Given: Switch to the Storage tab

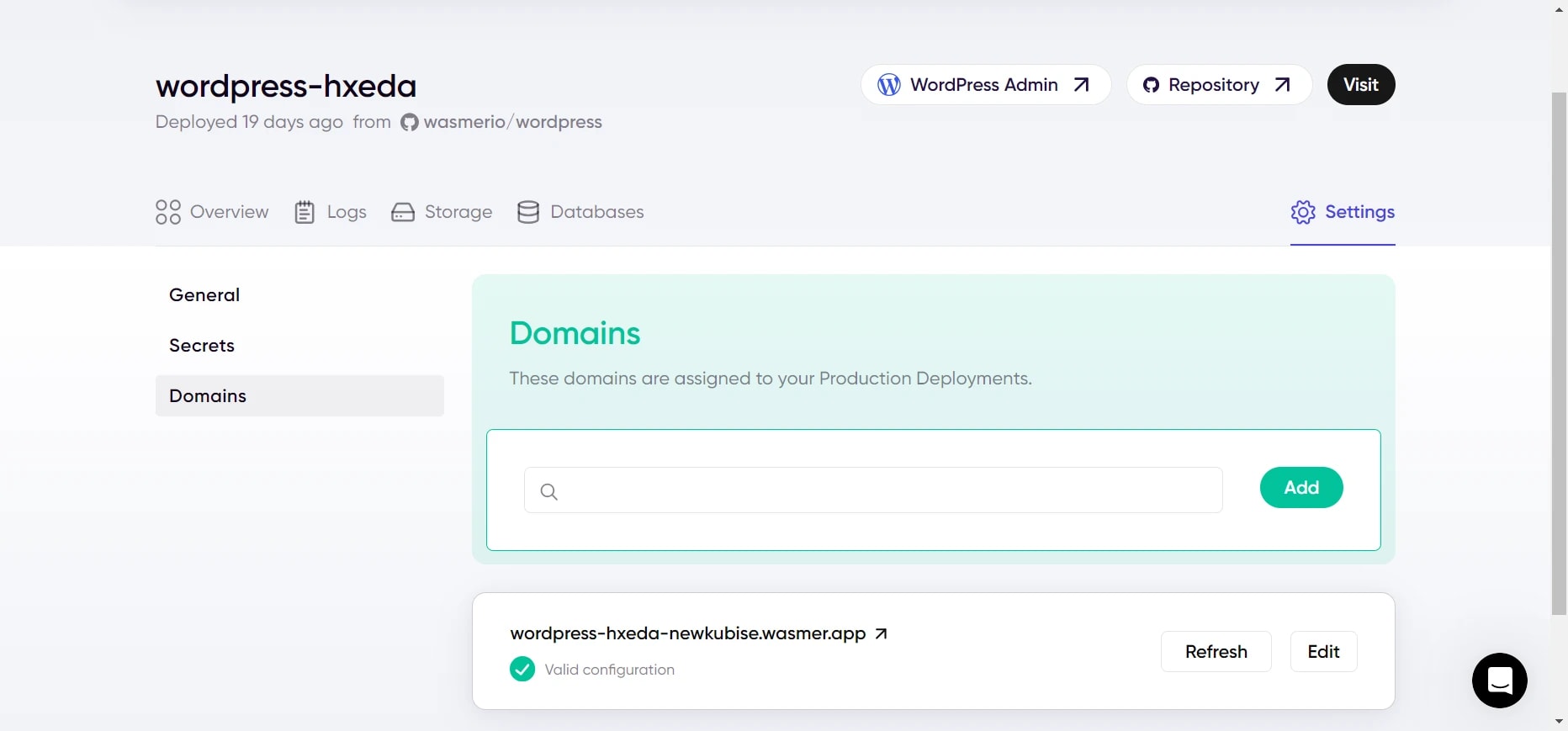Looking at the screenshot, I should point(442,212).
